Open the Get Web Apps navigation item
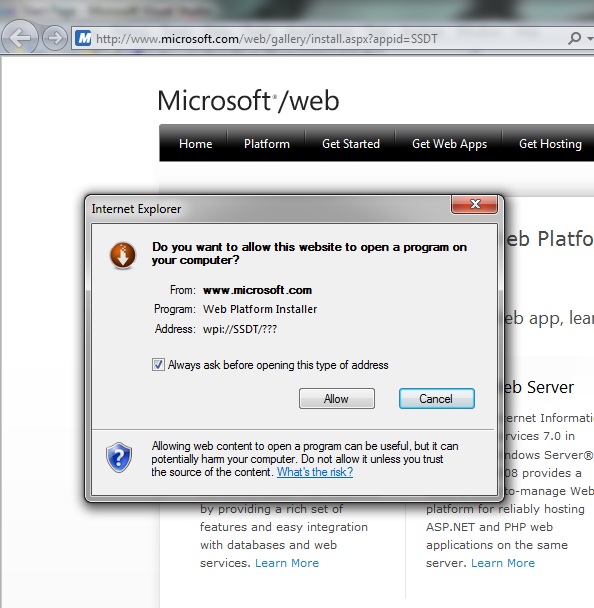The height and width of the screenshot is (608, 594). pos(449,144)
